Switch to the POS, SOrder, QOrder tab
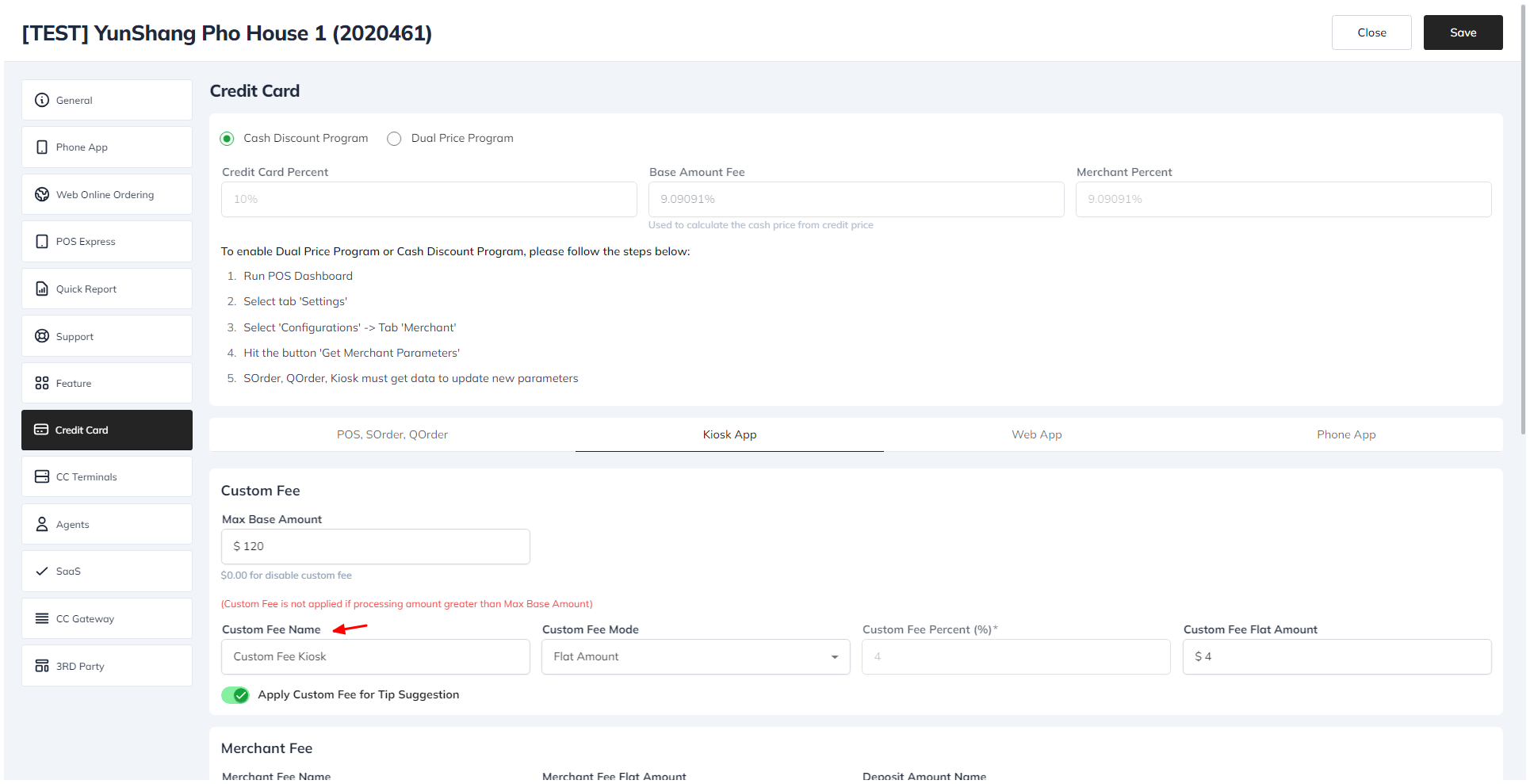Image resolution: width=1530 pixels, height=784 pixels. [392, 434]
